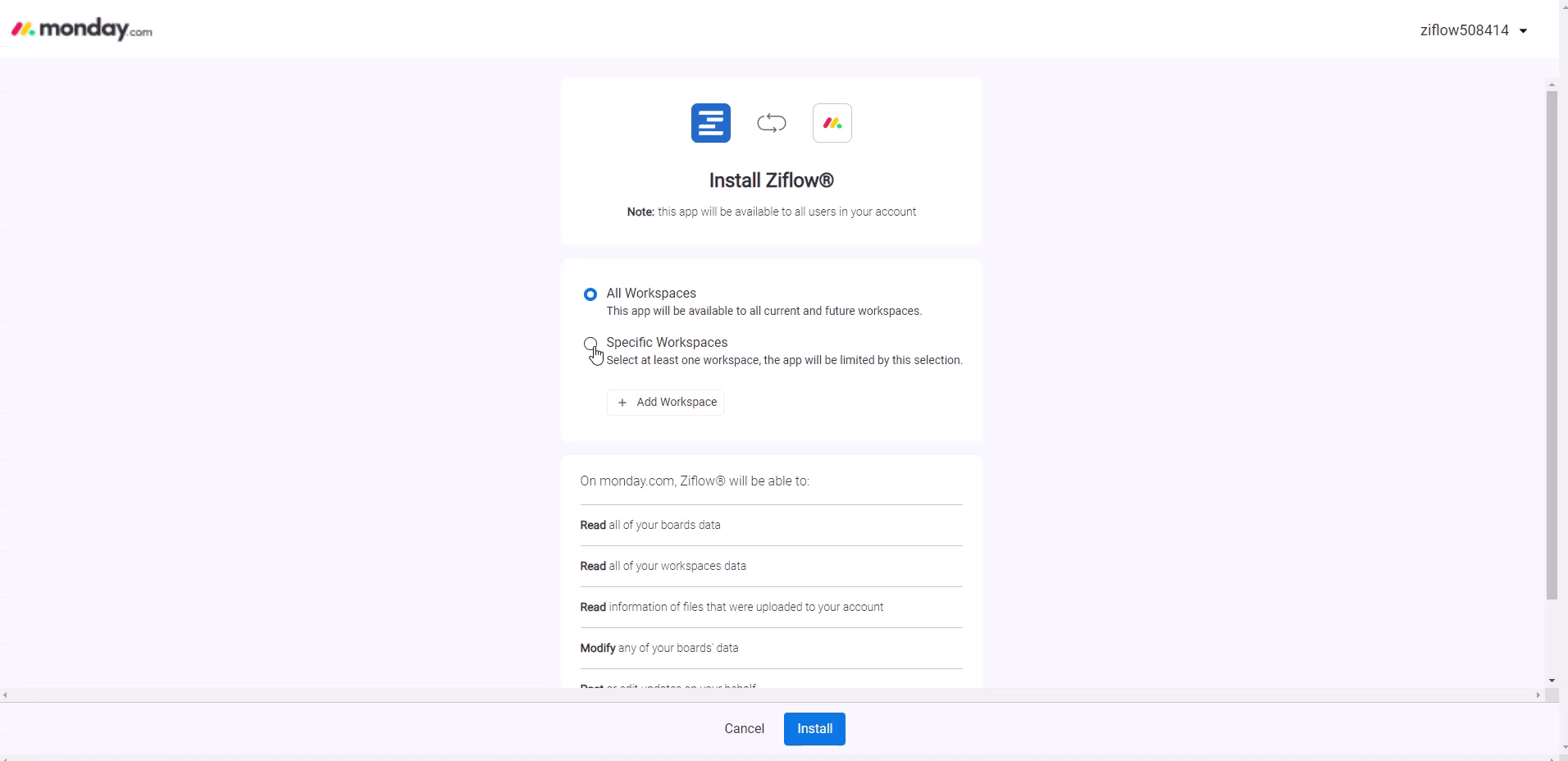Click the Specific Workspaces description text
The image size is (1568, 761).
(785, 360)
